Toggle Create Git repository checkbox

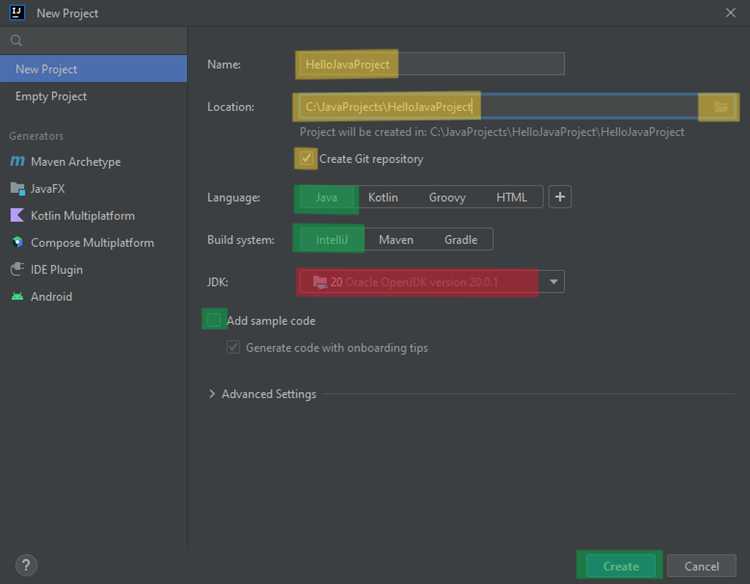coord(306,158)
